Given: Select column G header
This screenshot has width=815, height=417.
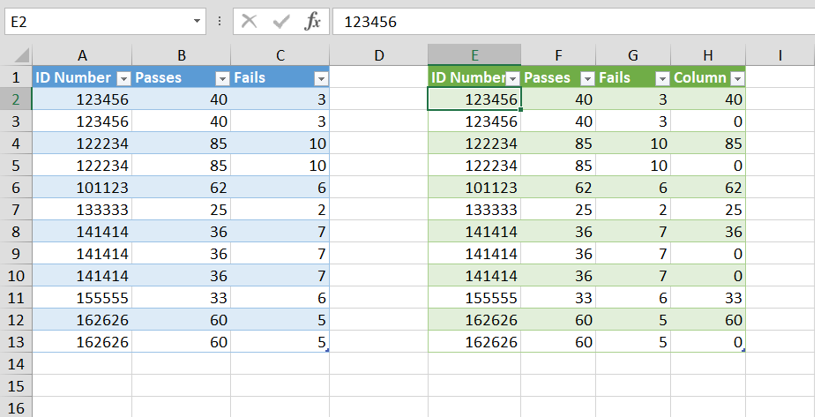Looking at the screenshot, I should coord(633,55).
